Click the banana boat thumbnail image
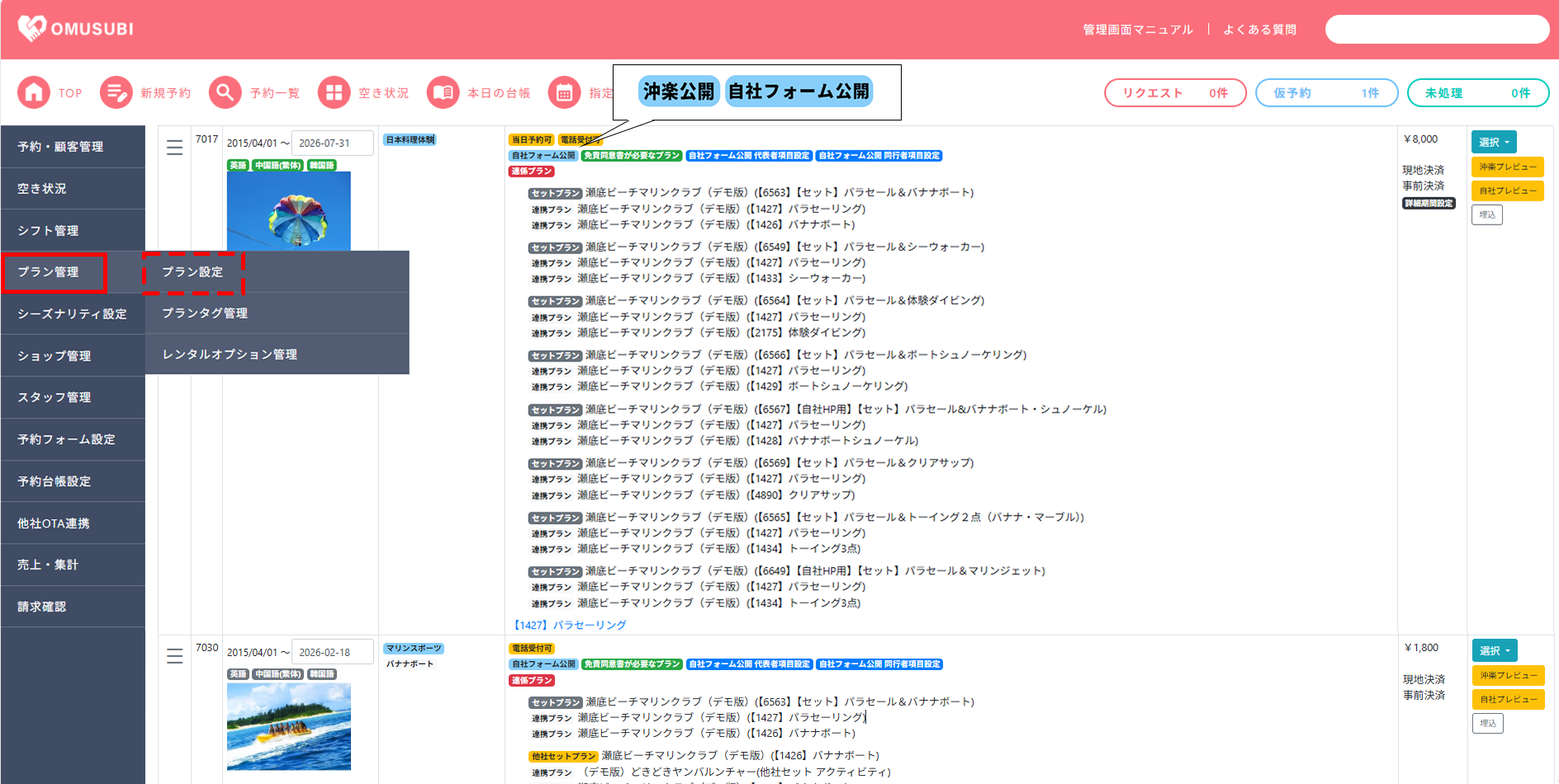Image resolution: width=1559 pixels, height=784 pixels. click(x=288, y=726)
